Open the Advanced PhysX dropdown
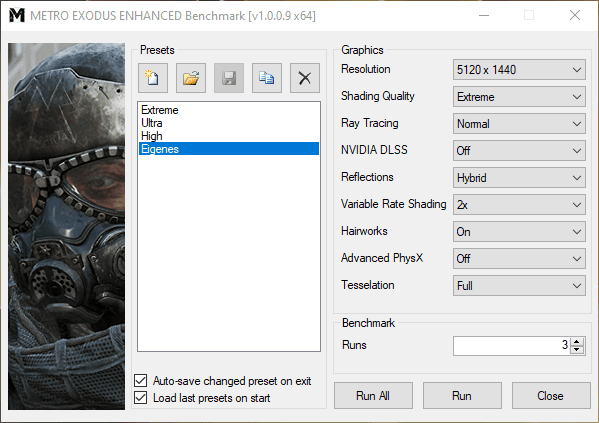The image size is (599, 423). point(519,259)
